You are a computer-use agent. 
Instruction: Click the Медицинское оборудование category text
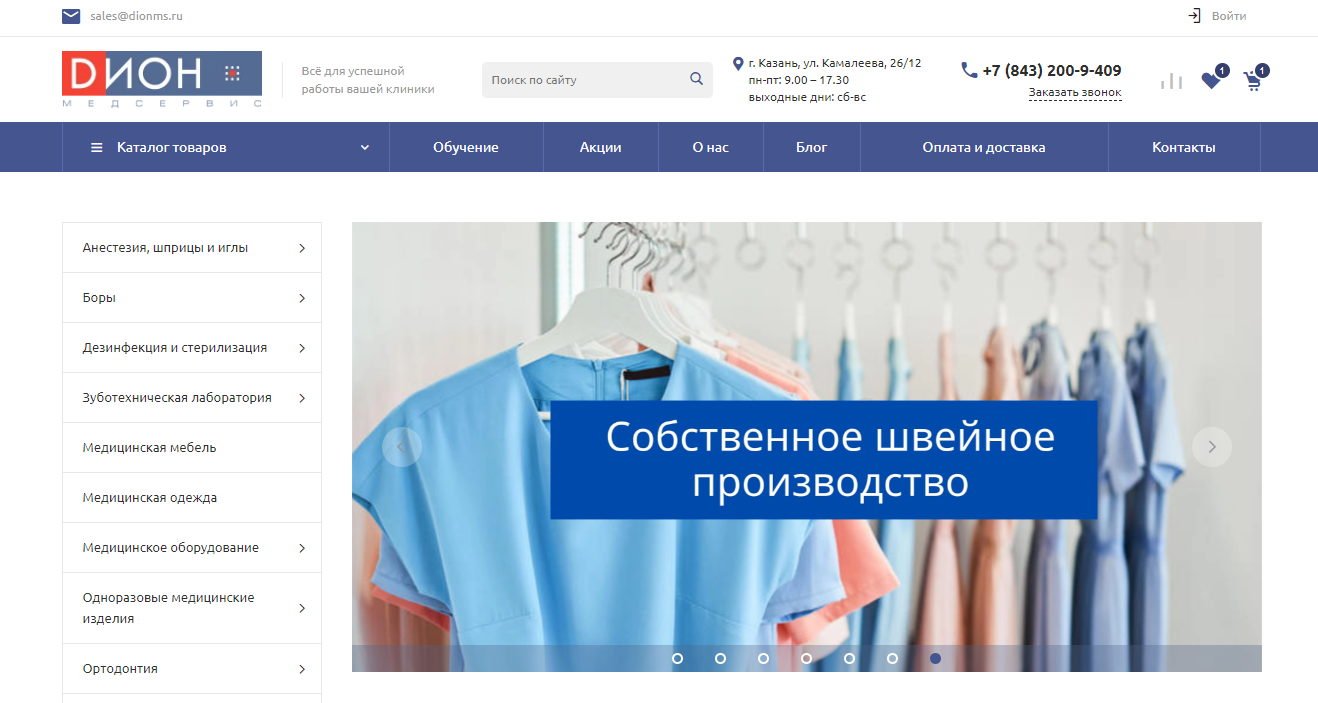171,548
